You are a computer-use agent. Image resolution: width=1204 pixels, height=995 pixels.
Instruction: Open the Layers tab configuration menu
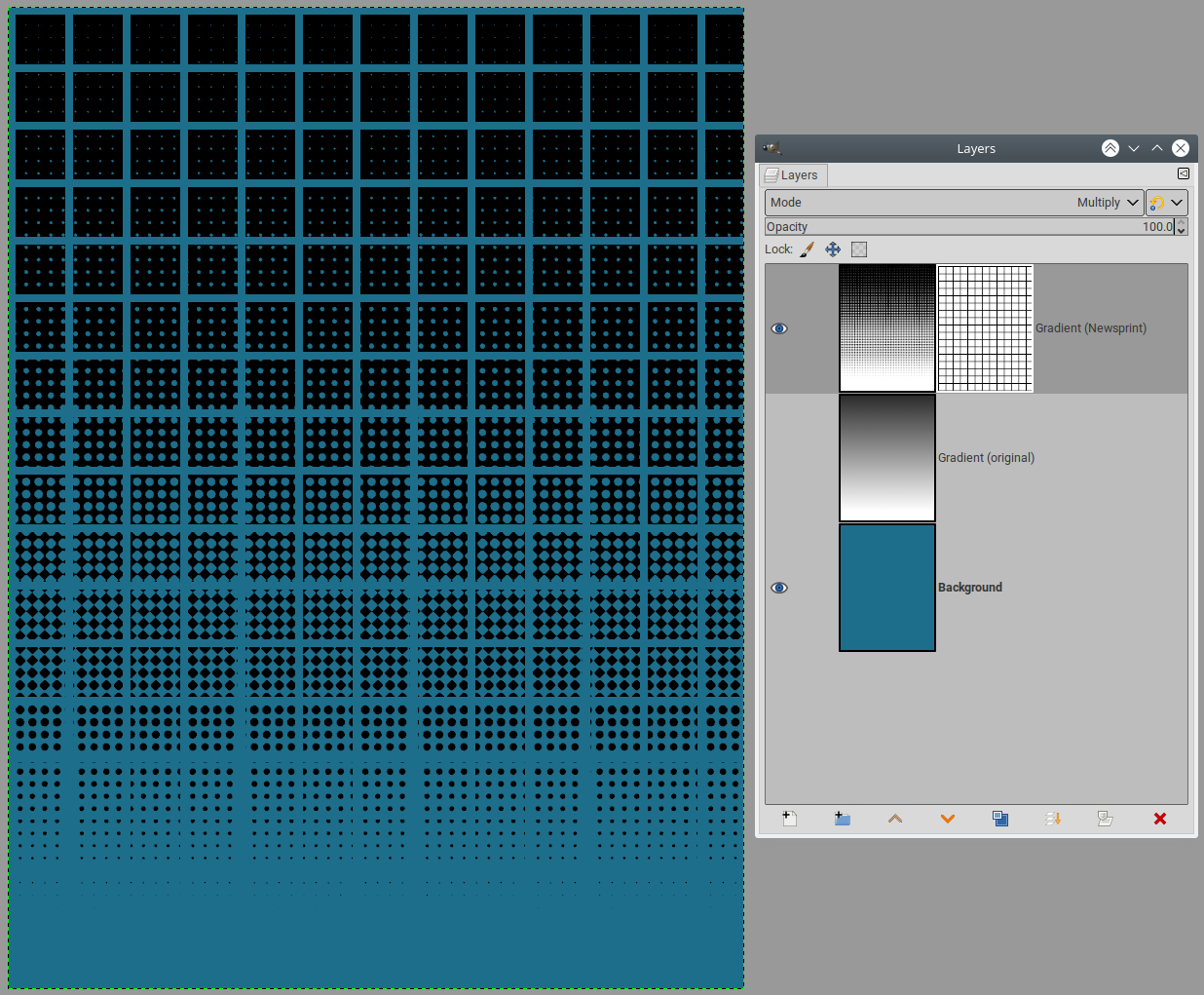pos(1184,173)
